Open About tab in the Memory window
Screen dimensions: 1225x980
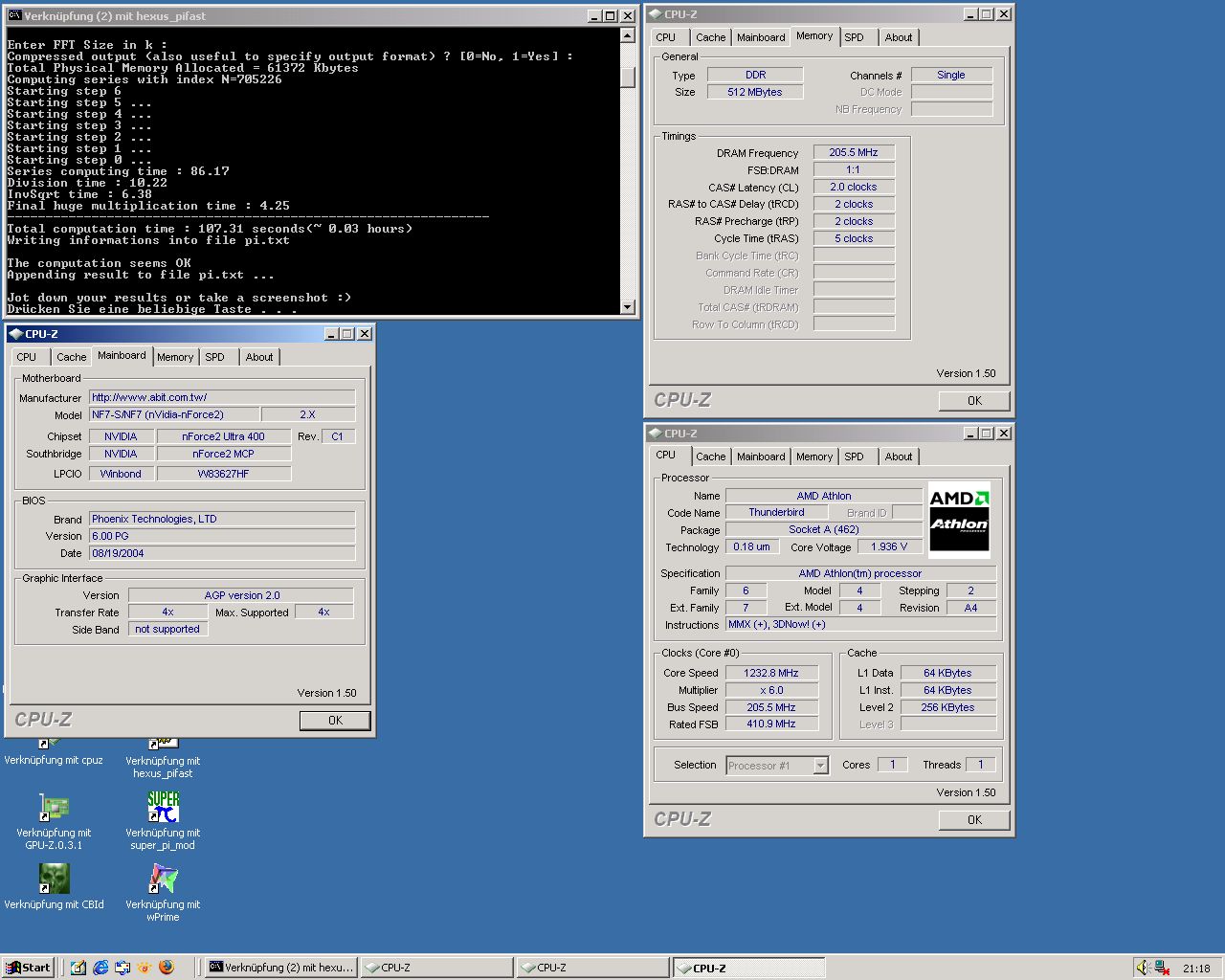tap(899, 37)
